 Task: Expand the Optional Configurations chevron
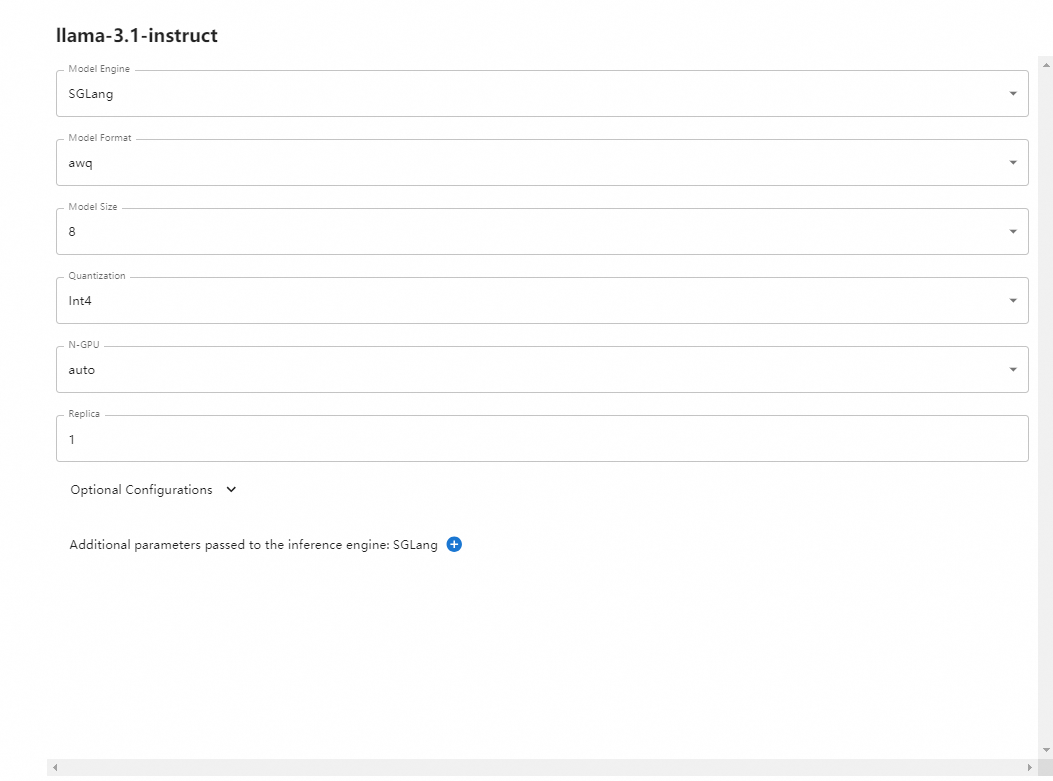(231, 490)
